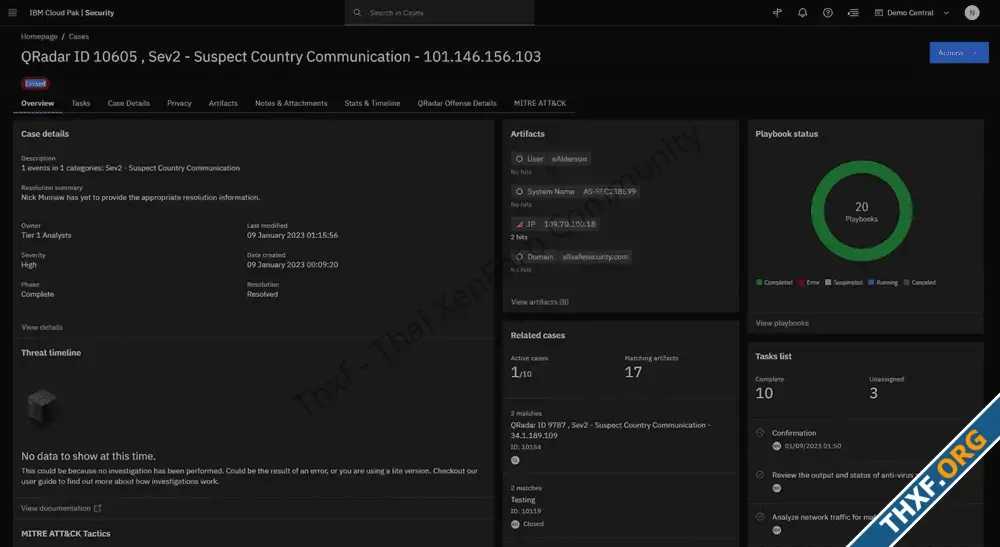Click the empty state cube in Threat timeline
The height and width of the screenshot is (547, 1000).
(x=41, y=407)
